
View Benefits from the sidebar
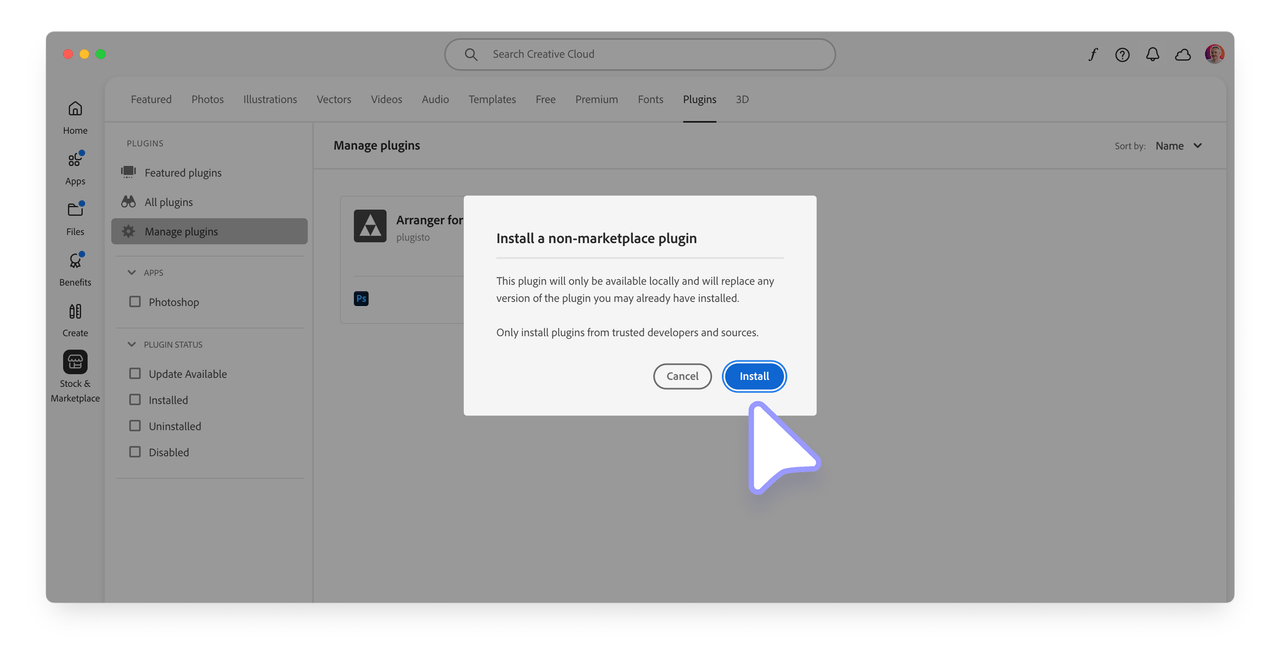[x=75, y=266]
